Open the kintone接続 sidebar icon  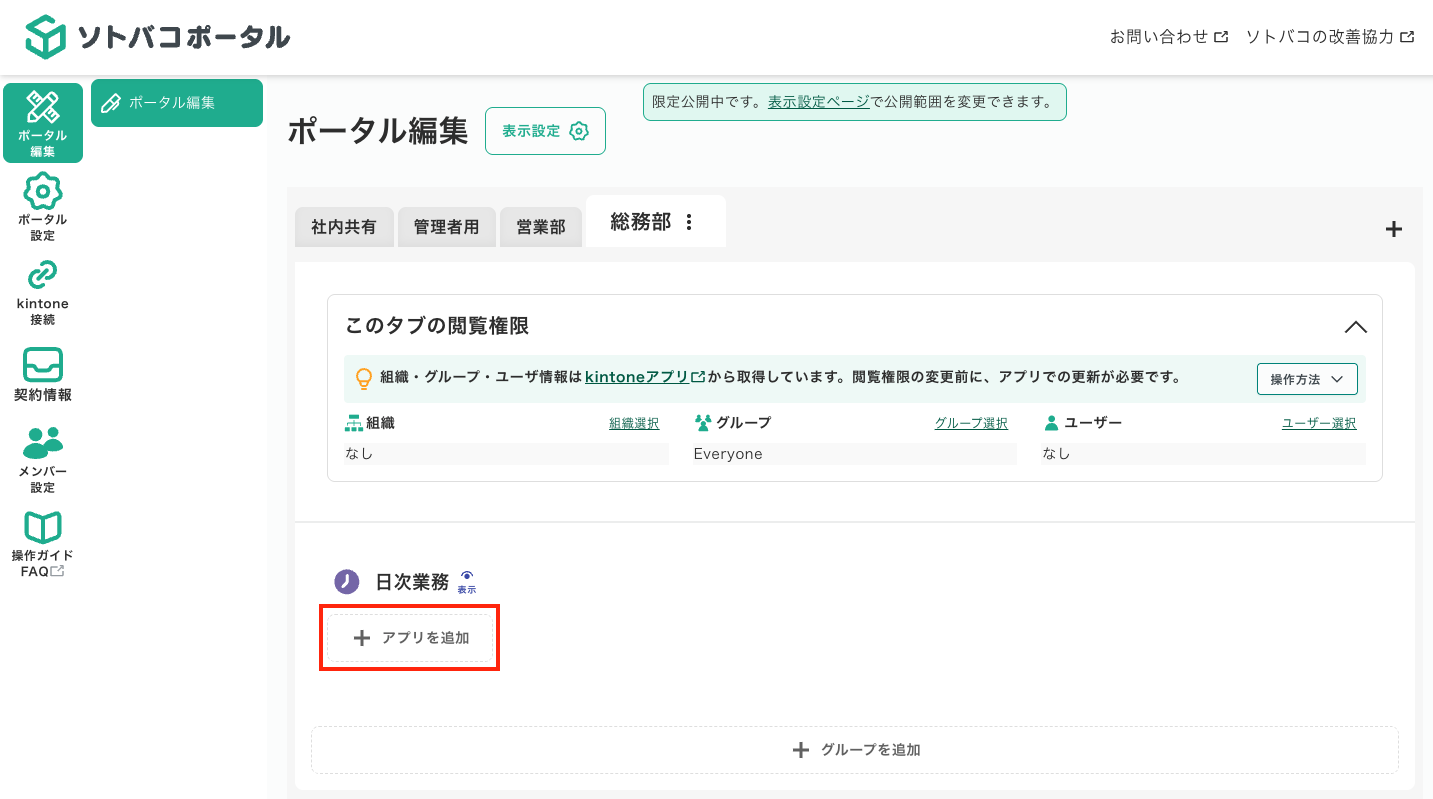[42, 291]
